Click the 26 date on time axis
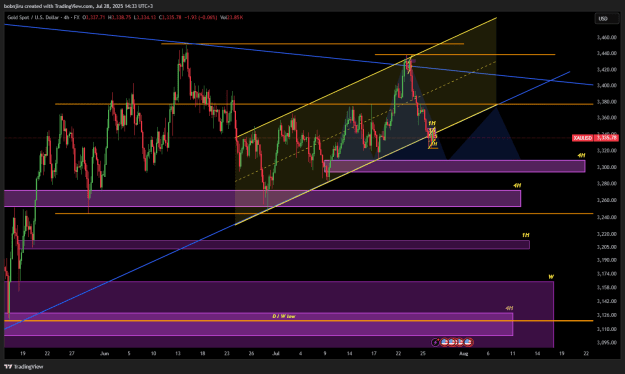 252,353
